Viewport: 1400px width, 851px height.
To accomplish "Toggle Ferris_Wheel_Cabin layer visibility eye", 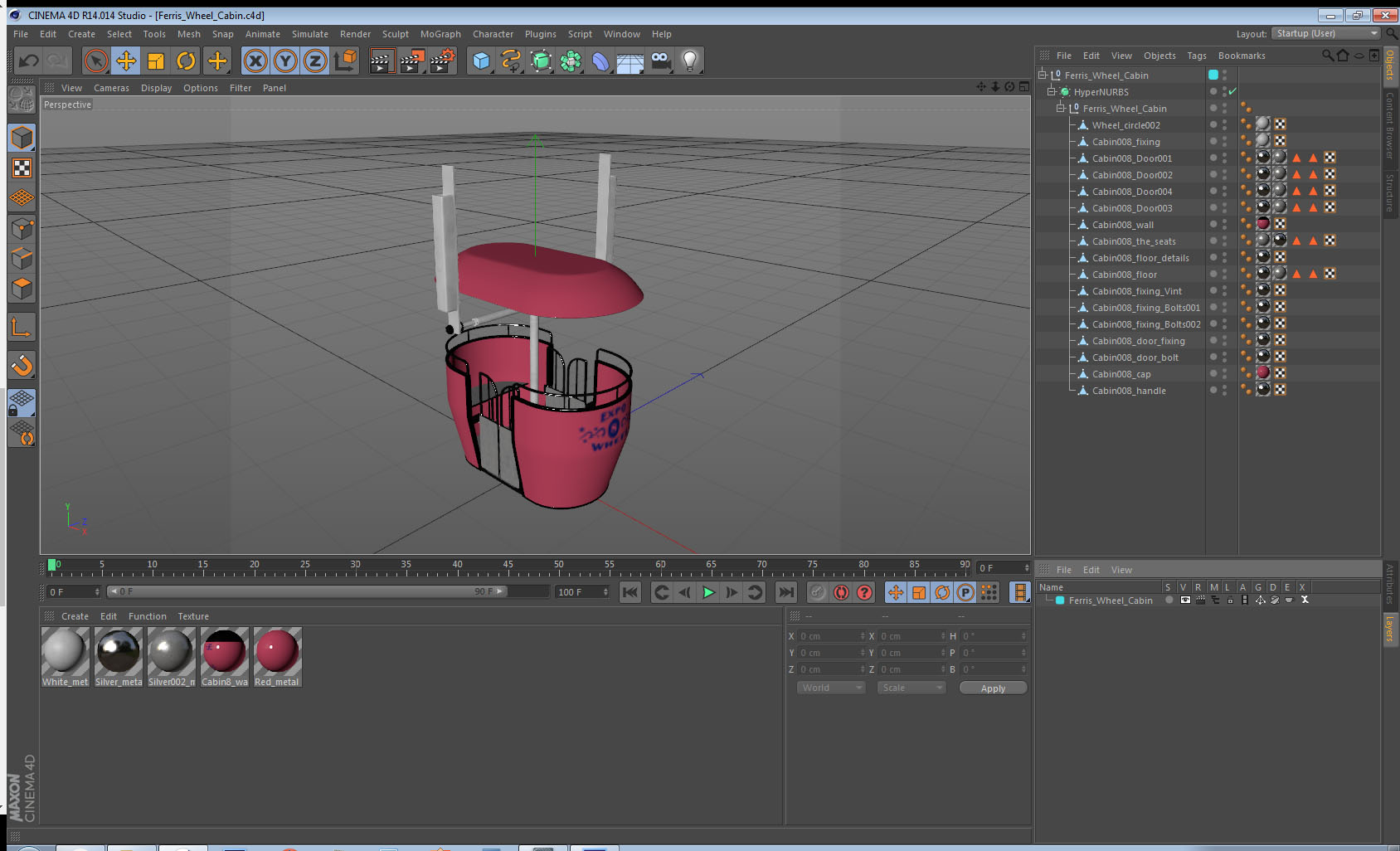I will pyautogui.click(x=1185, y=600).
